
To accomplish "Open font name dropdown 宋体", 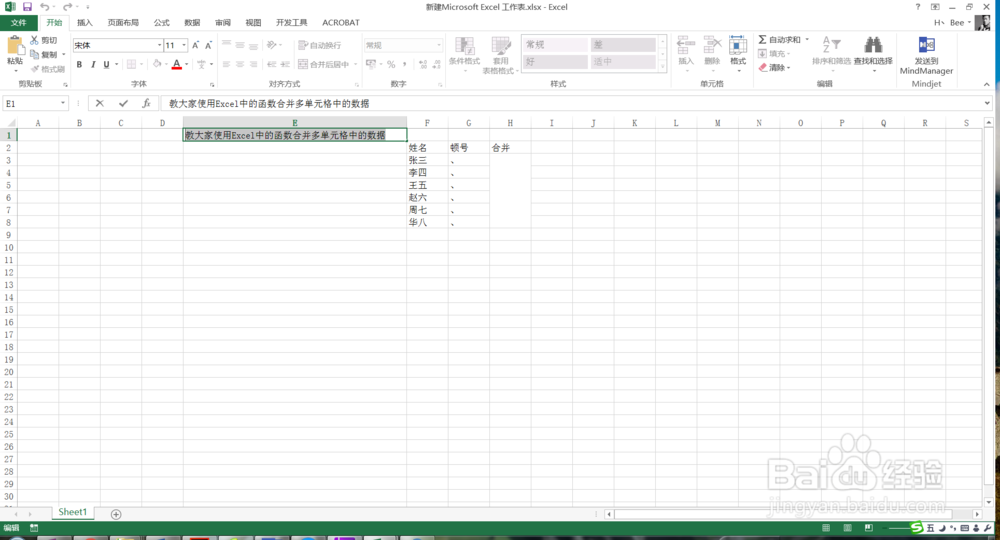I will [159, 45].
